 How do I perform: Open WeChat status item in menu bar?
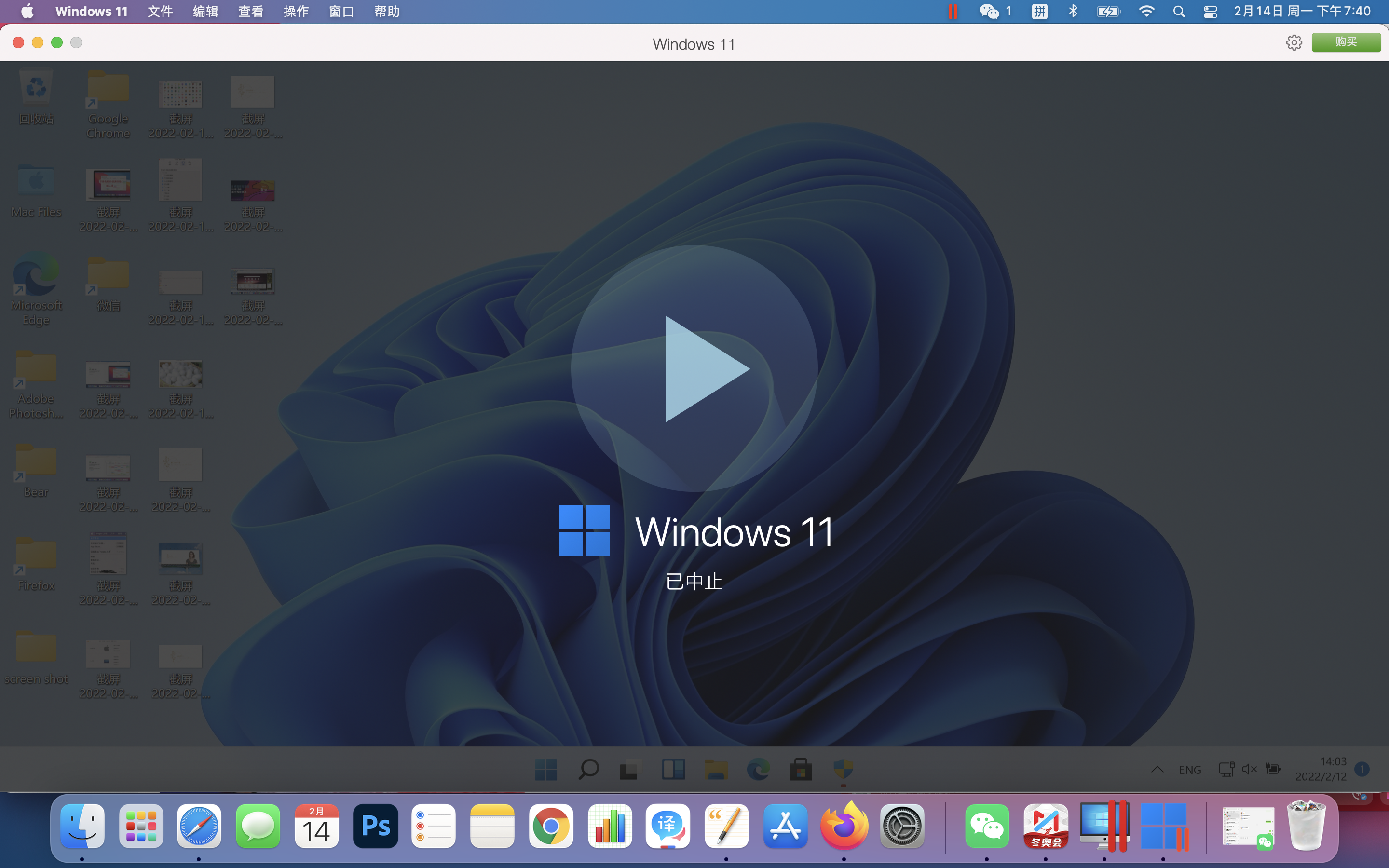tap(995, 12)
